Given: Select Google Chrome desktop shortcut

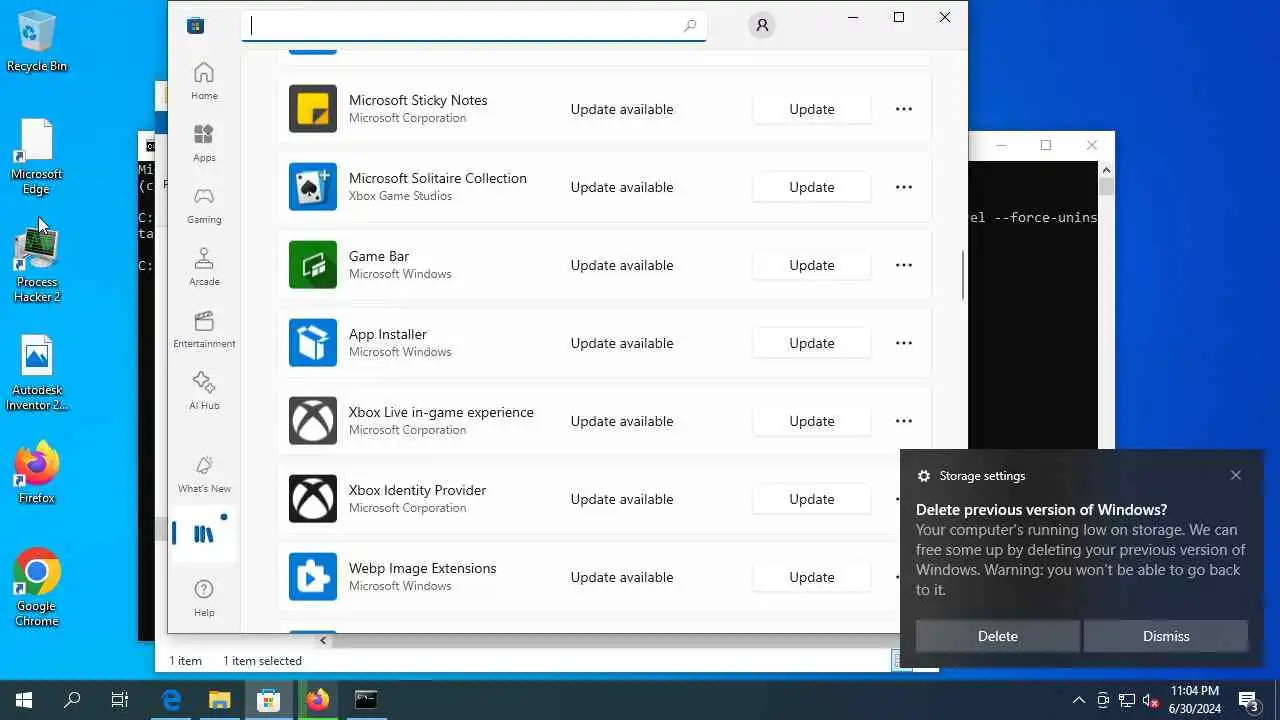Looking at the screenshot, I should (37, 588).
